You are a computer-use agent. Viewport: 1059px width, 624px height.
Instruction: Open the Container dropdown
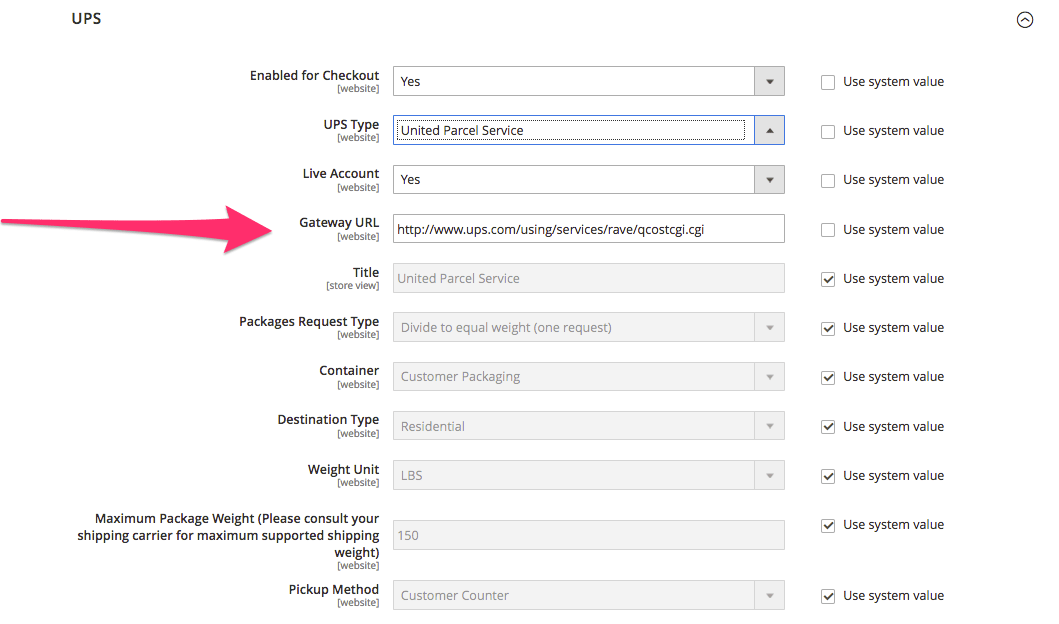pos(588,377)
